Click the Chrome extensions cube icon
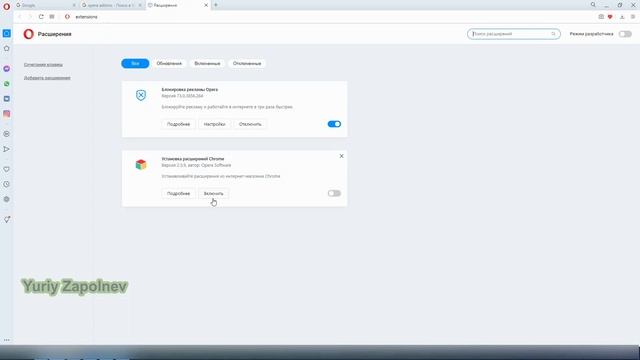Viewport: 640px width, 360px height. 141,164
